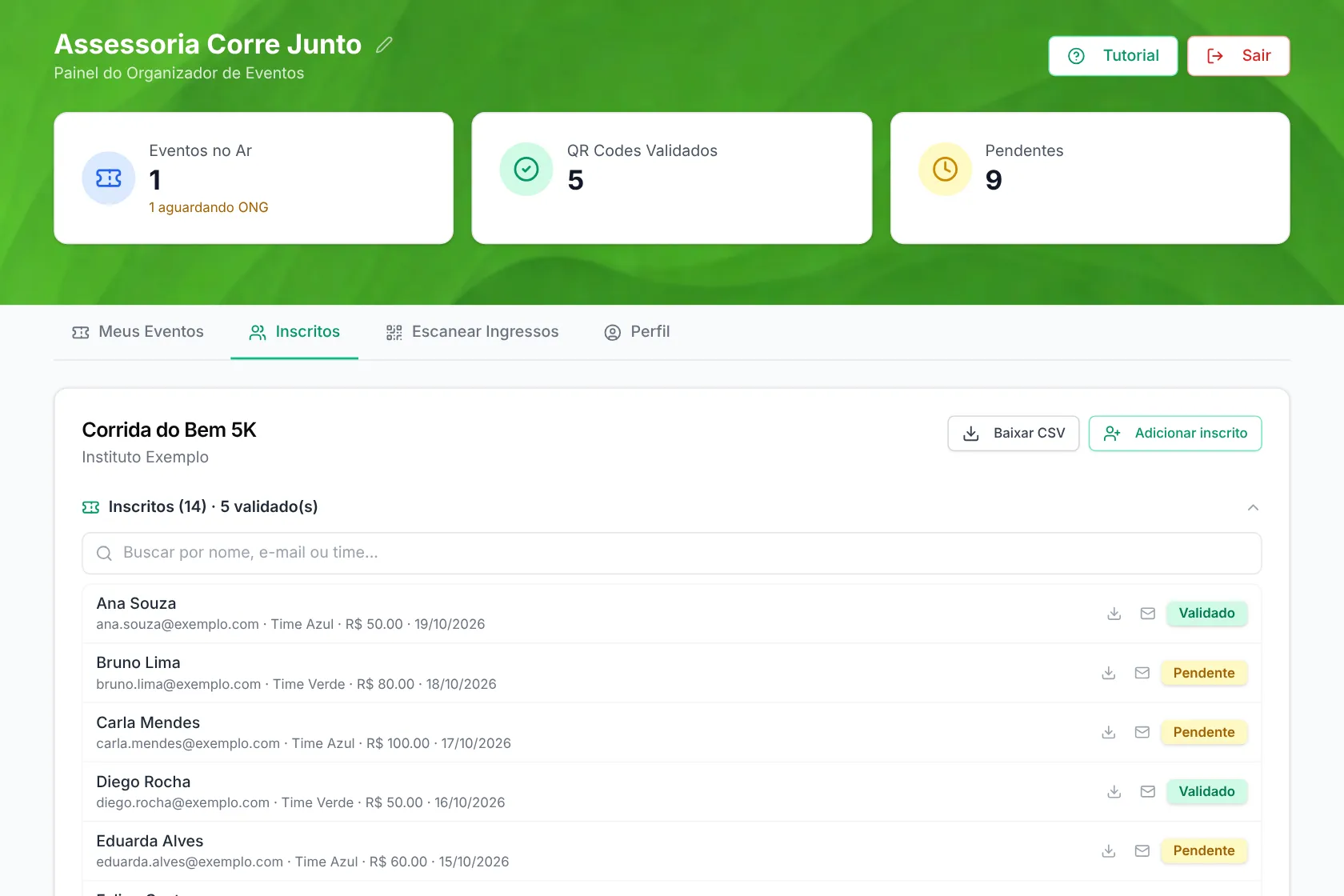This screenshot has height=896, width=1344.
Task: Download Carla Mendes' ticket
Action: coord(1108,732)
